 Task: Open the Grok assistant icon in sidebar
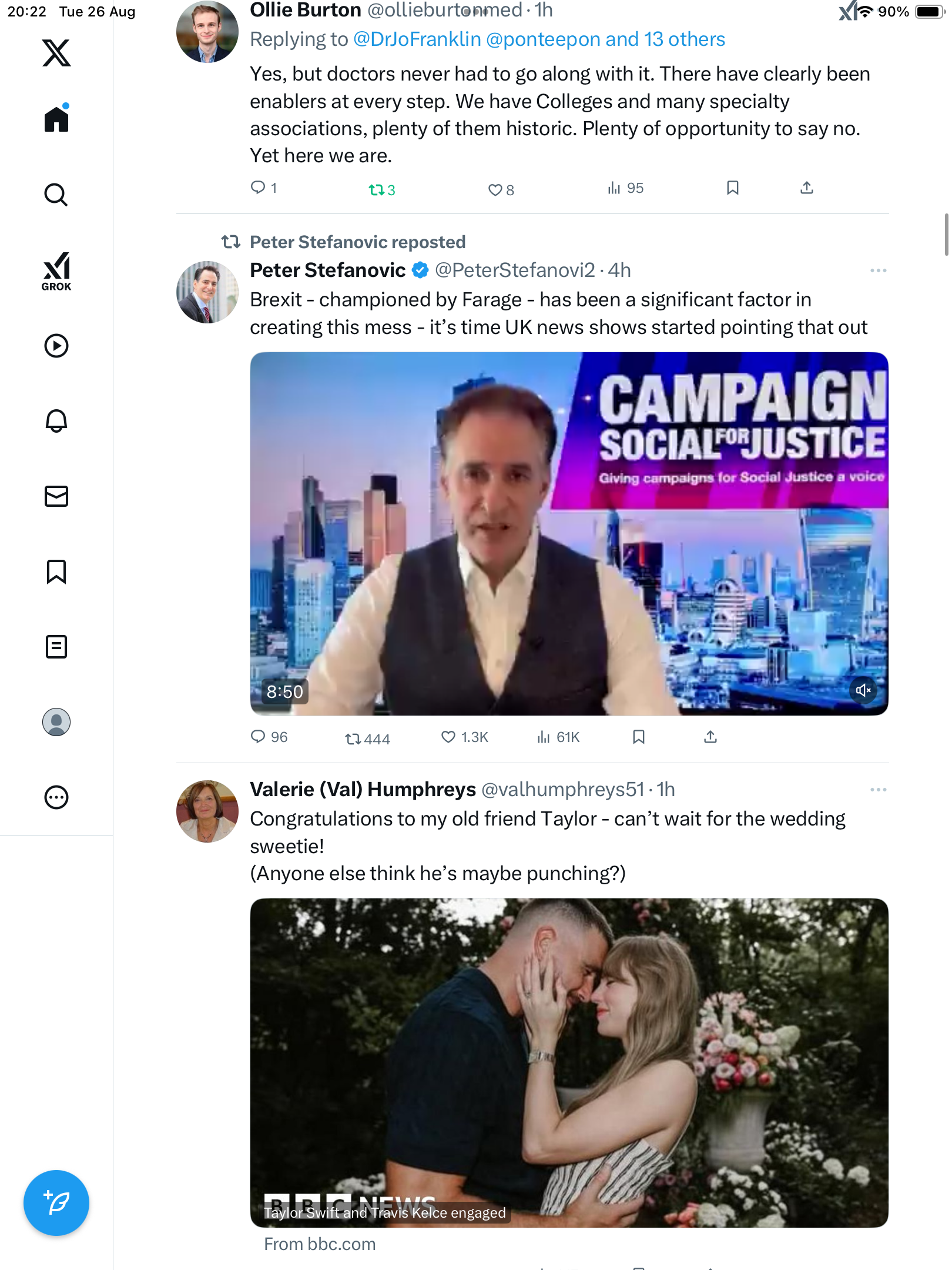pos(56,271)
